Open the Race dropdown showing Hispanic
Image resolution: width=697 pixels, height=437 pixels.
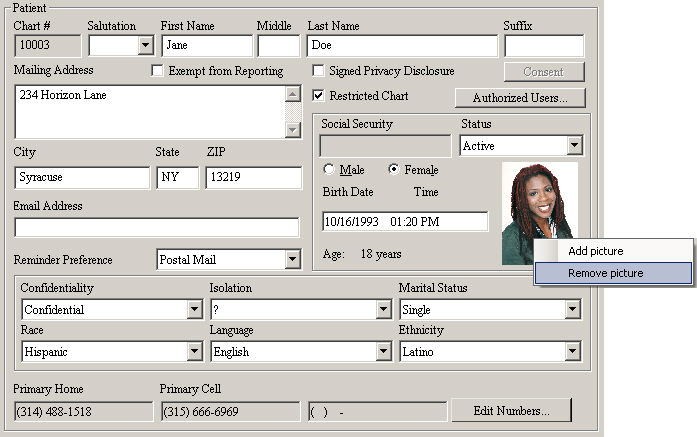[x=195, y=352]
